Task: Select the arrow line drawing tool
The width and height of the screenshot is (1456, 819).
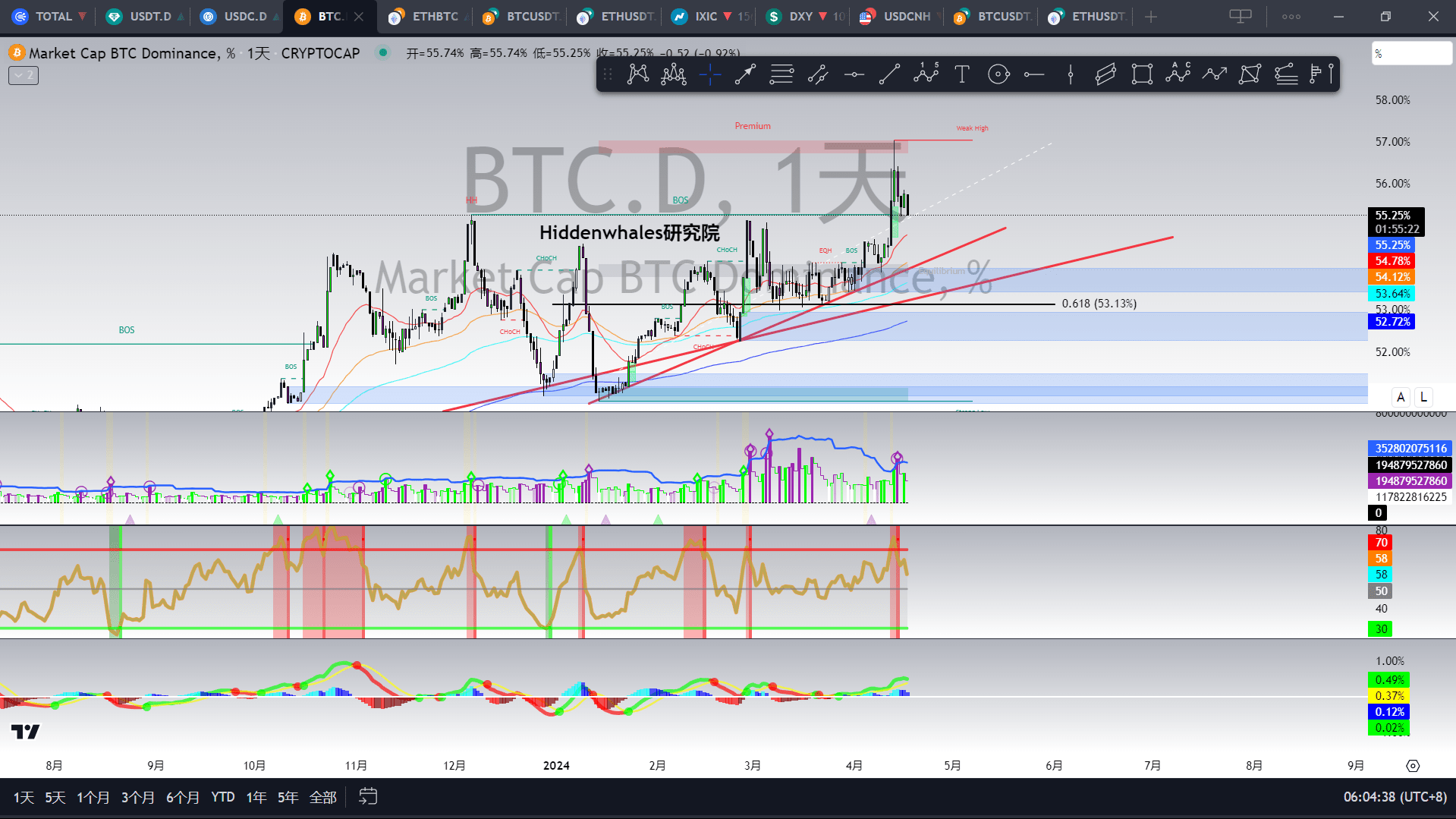Action: (746, 74)
